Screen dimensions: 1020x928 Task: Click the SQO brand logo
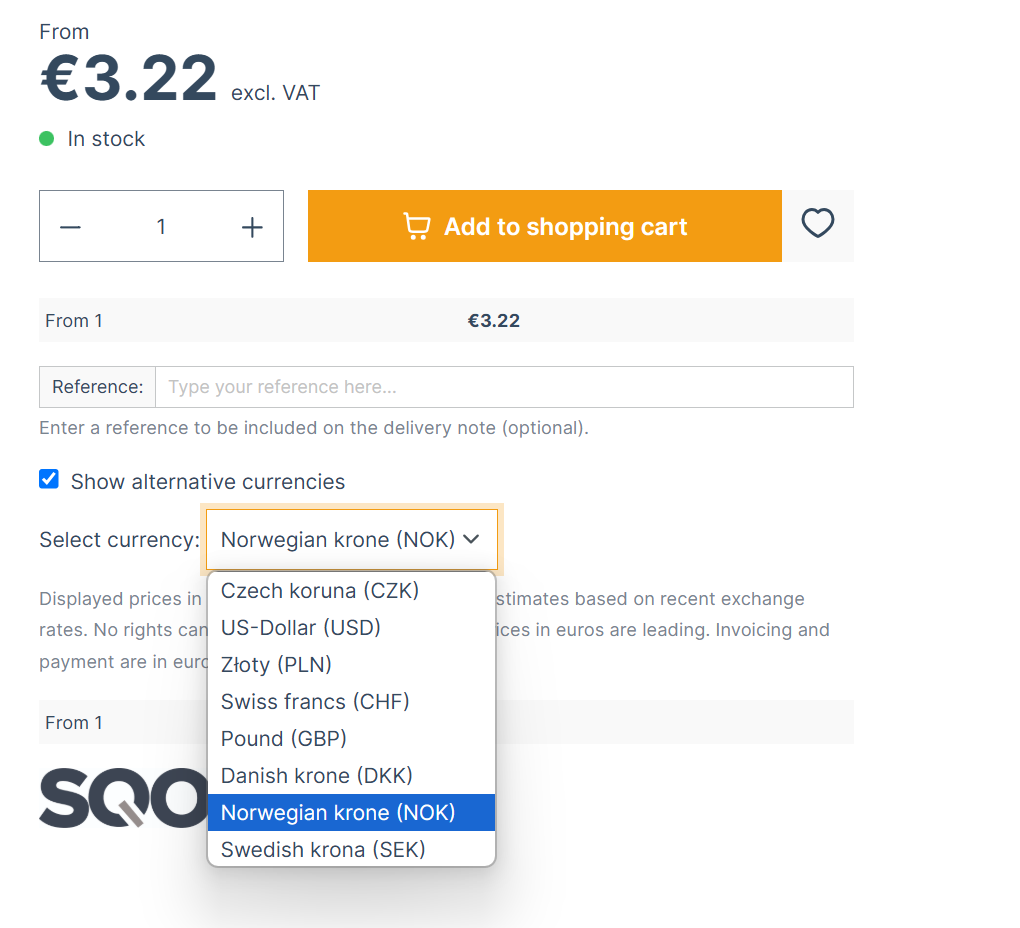[124, 797]
